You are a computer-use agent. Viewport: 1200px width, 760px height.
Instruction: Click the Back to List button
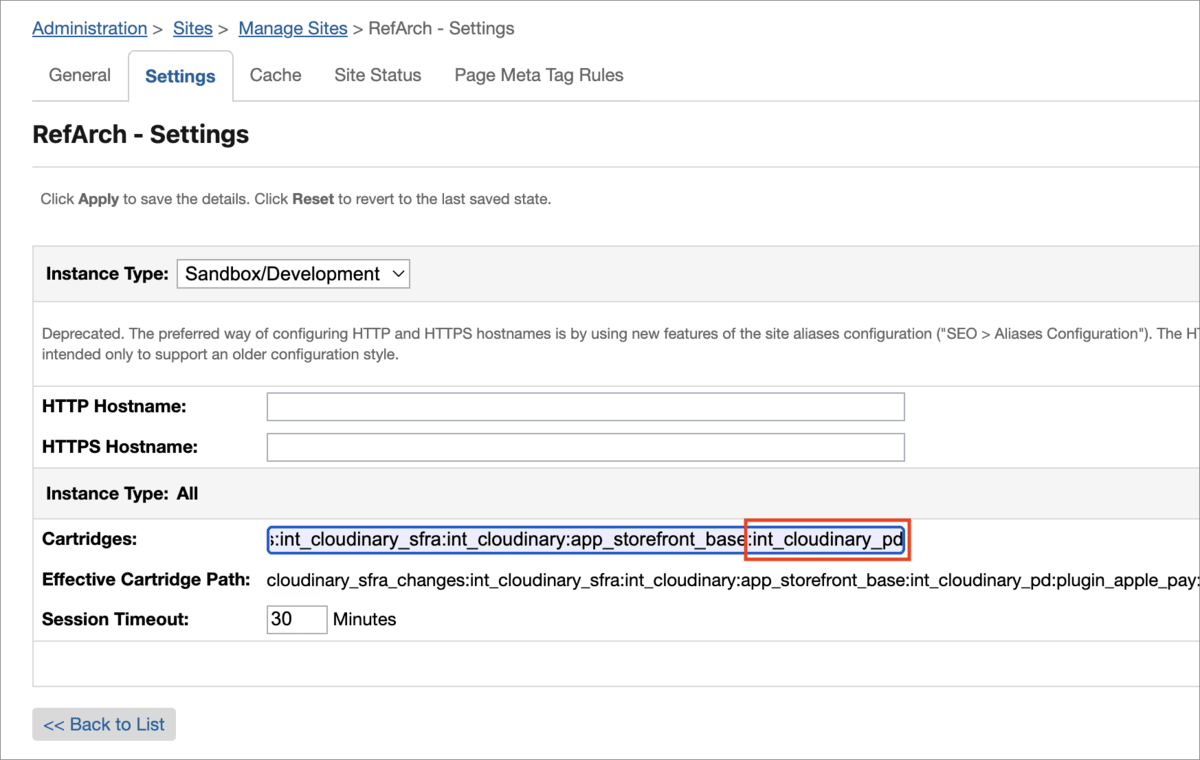[104, 724]
